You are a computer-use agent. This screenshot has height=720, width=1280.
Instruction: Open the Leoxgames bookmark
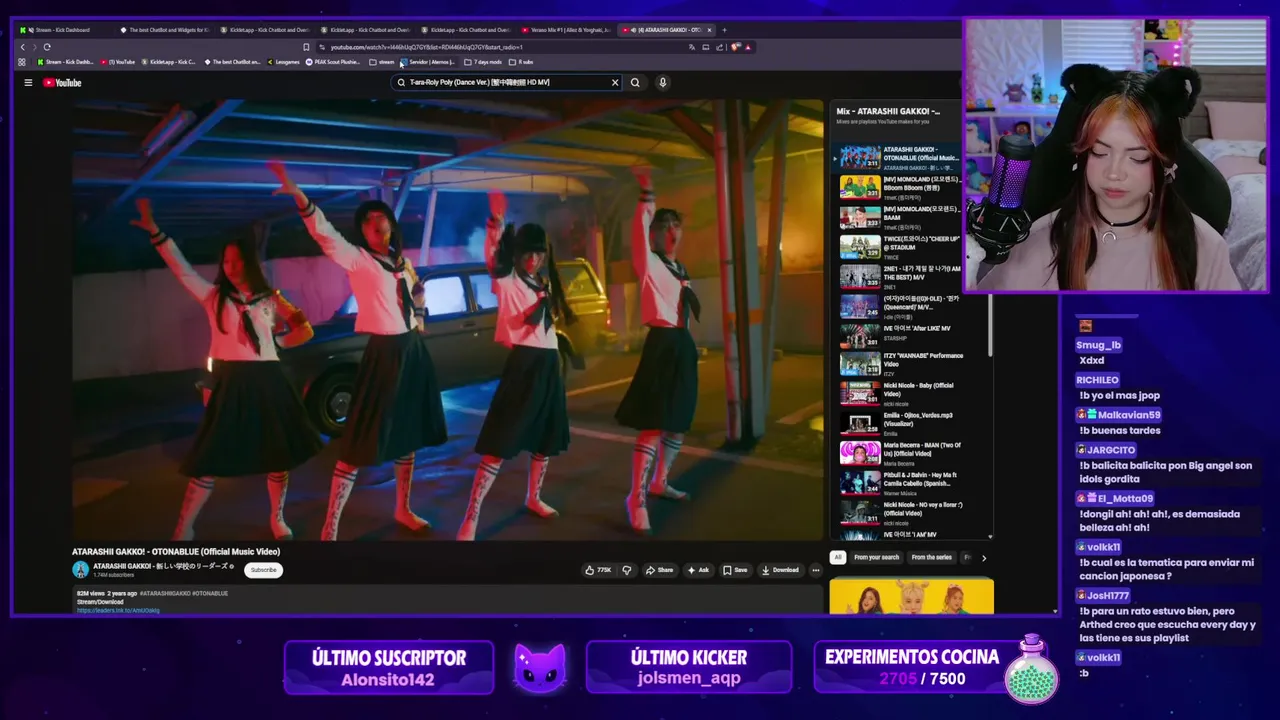click(283, 62)
